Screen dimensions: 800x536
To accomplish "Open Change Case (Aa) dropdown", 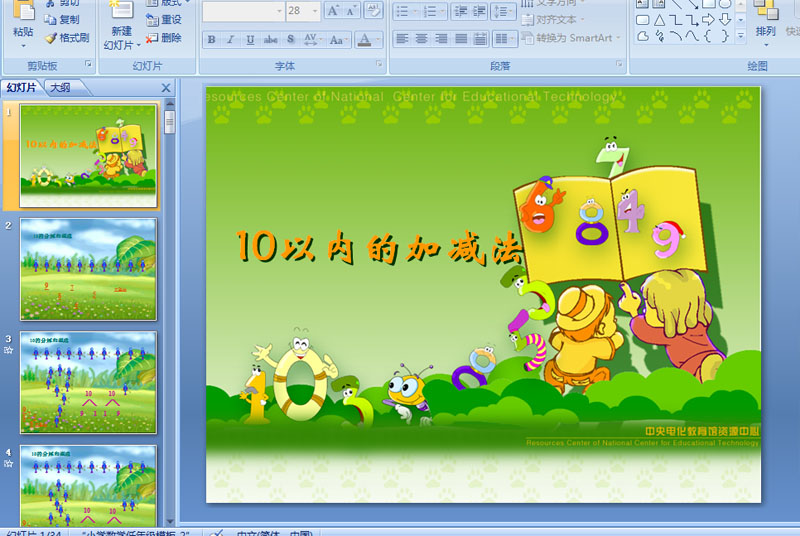I will click(338, 39).
